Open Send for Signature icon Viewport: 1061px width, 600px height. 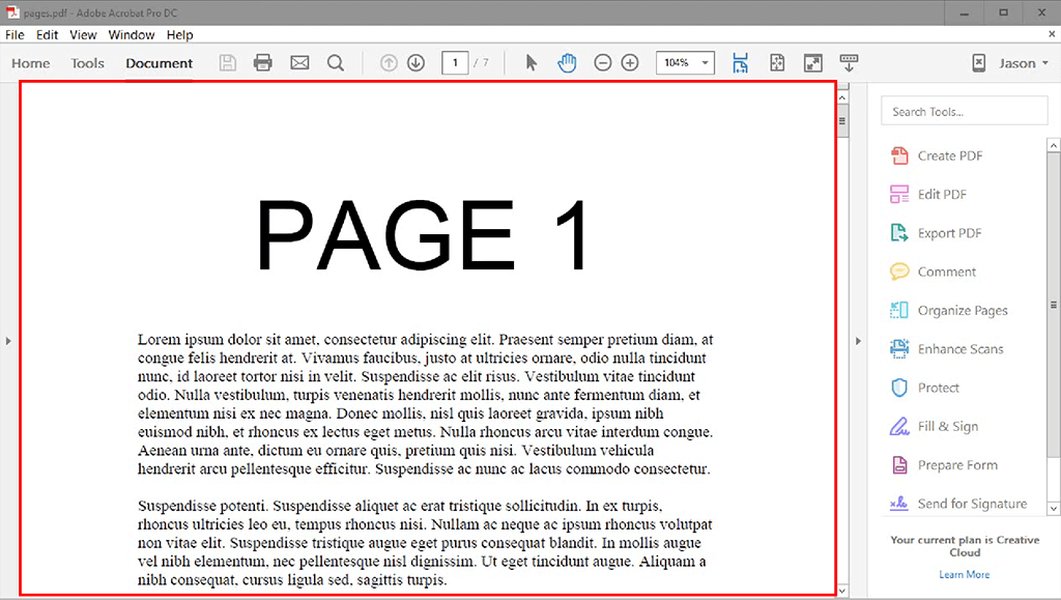pos(899,503)
